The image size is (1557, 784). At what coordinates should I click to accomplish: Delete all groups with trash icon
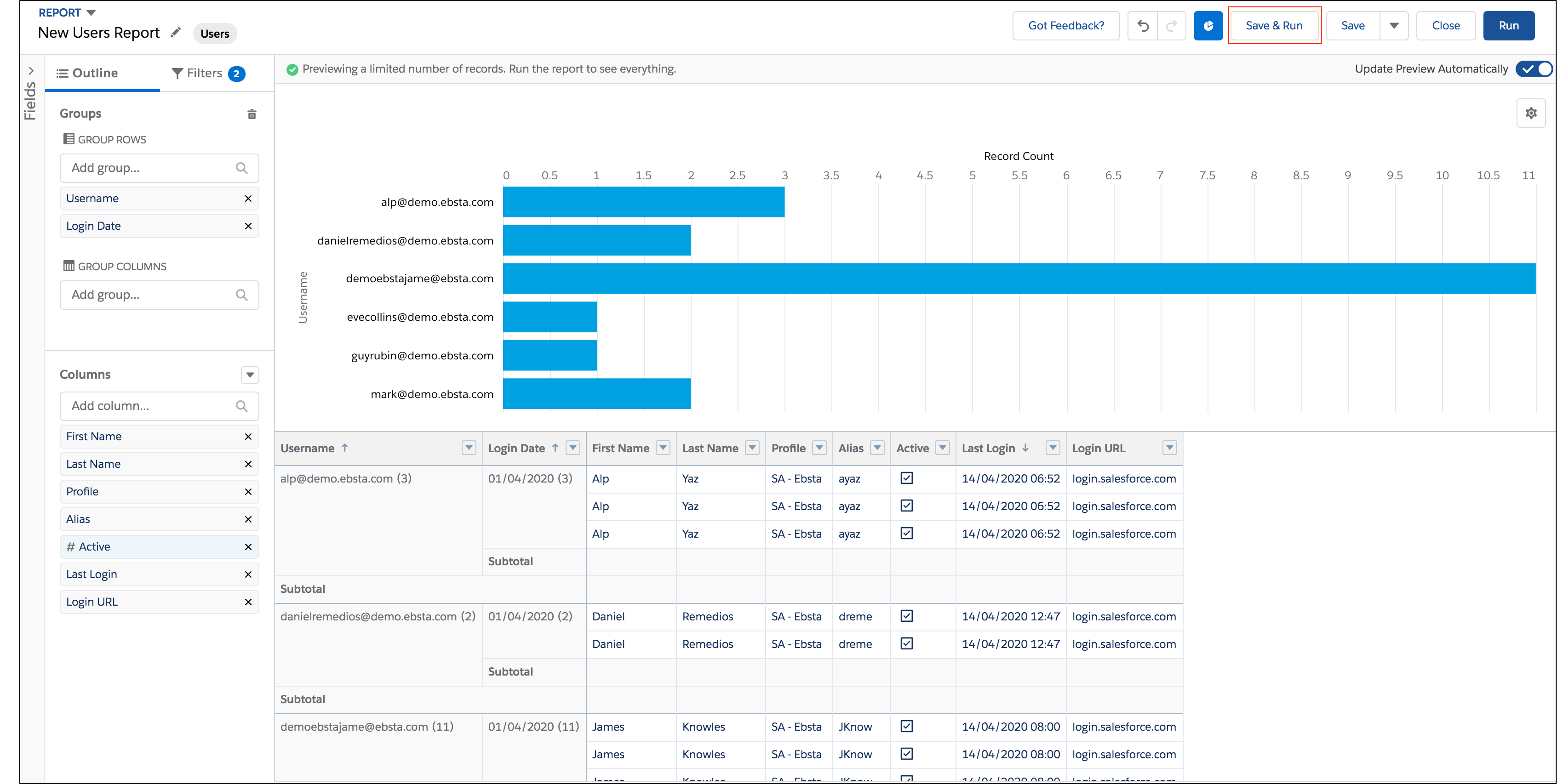click(252, 114)
